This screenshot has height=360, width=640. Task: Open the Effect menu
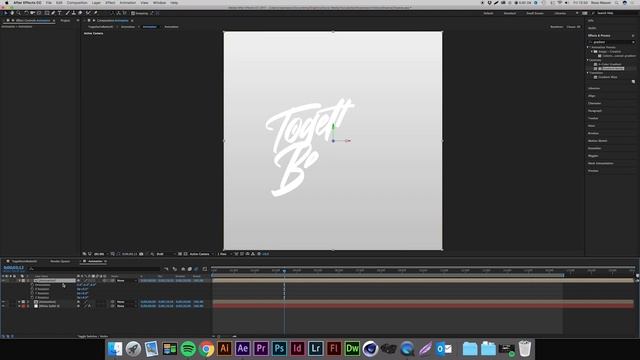click(110, 3)
